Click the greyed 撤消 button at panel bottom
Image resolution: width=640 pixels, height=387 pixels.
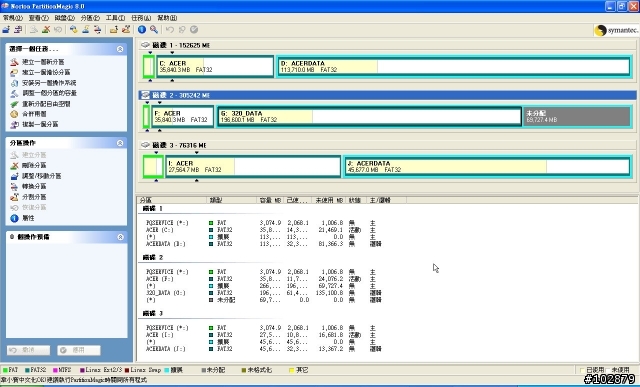[28, 350]
